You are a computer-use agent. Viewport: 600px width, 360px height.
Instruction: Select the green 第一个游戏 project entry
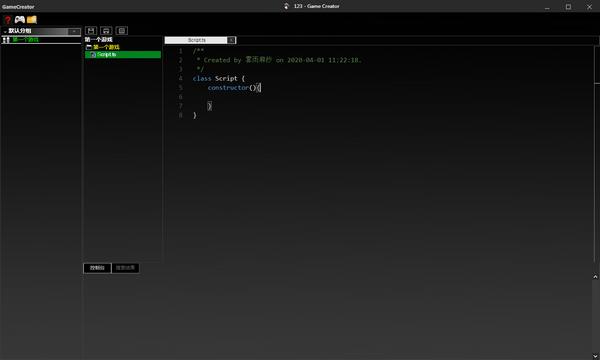click(26, 39)
